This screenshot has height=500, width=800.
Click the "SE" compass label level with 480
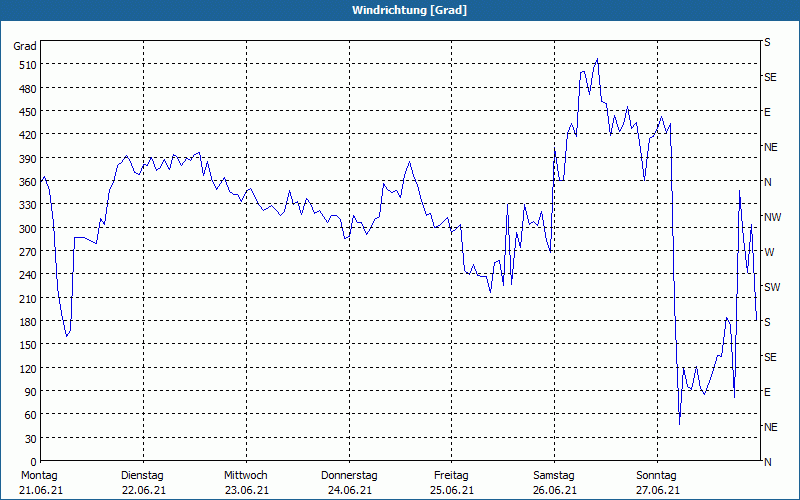coord(770,77)
